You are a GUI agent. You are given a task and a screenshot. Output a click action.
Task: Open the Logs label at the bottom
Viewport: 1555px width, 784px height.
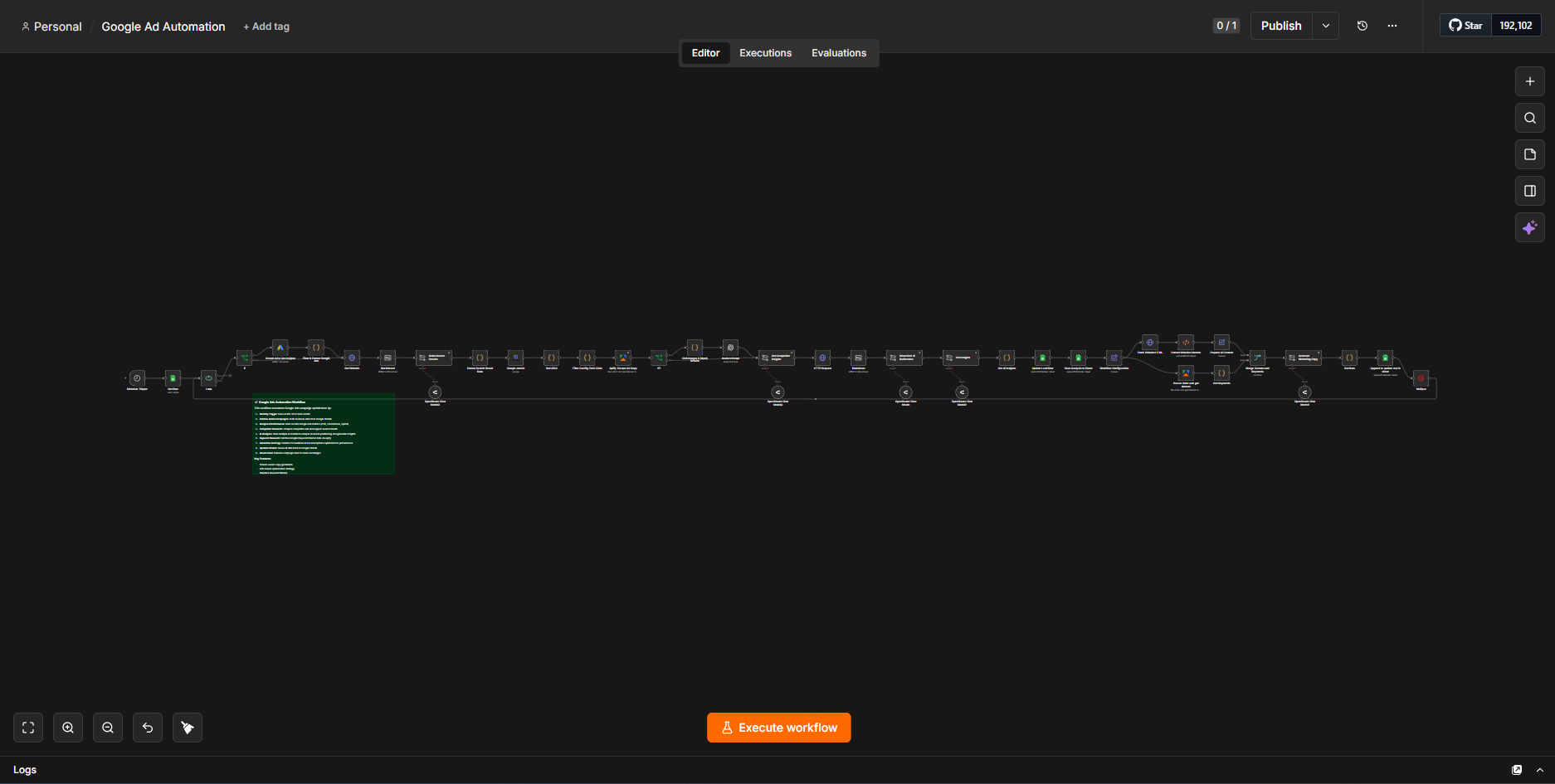tap(25, 770)
